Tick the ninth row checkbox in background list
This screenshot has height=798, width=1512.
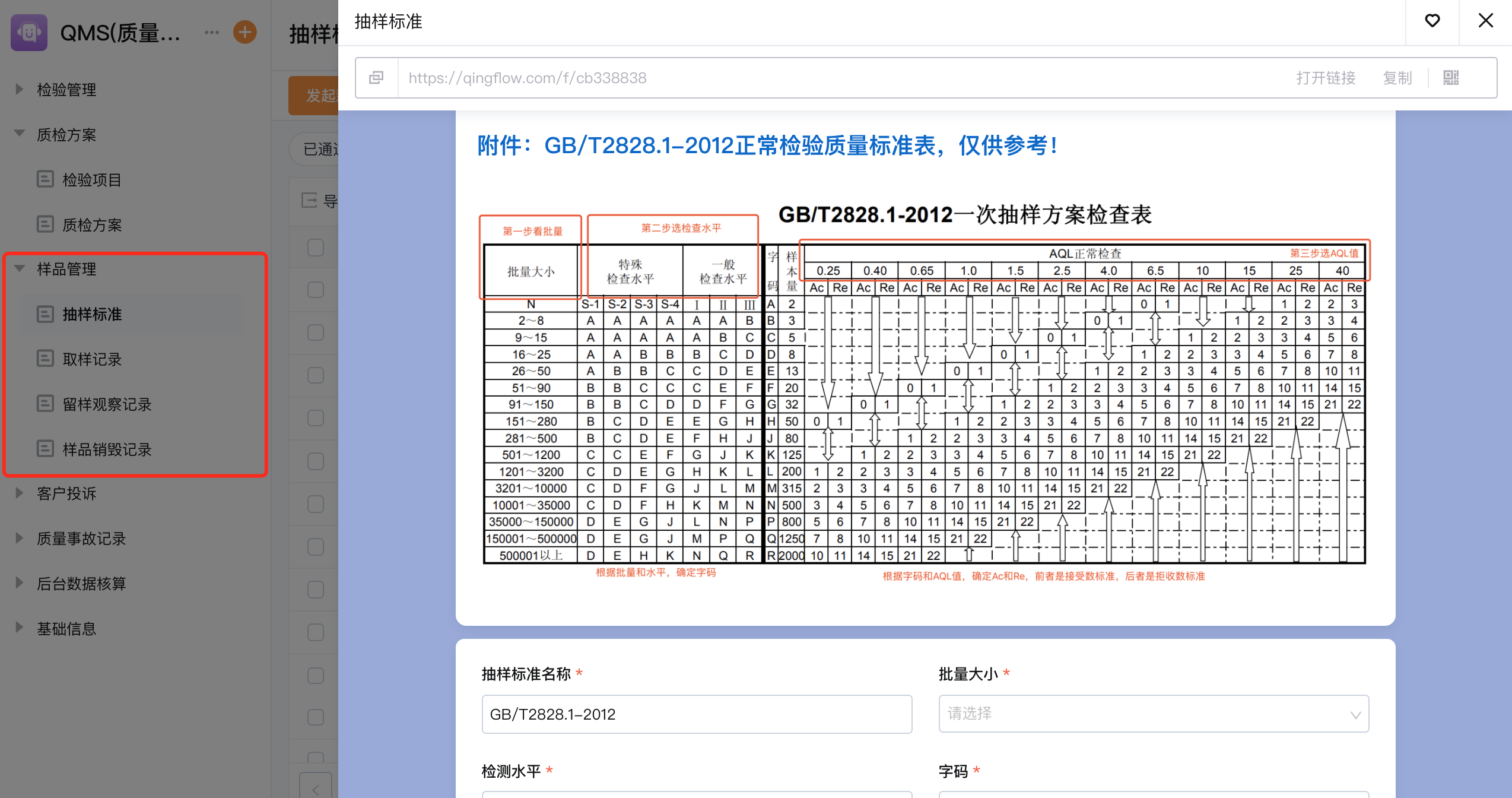click(x=316, y=590)
